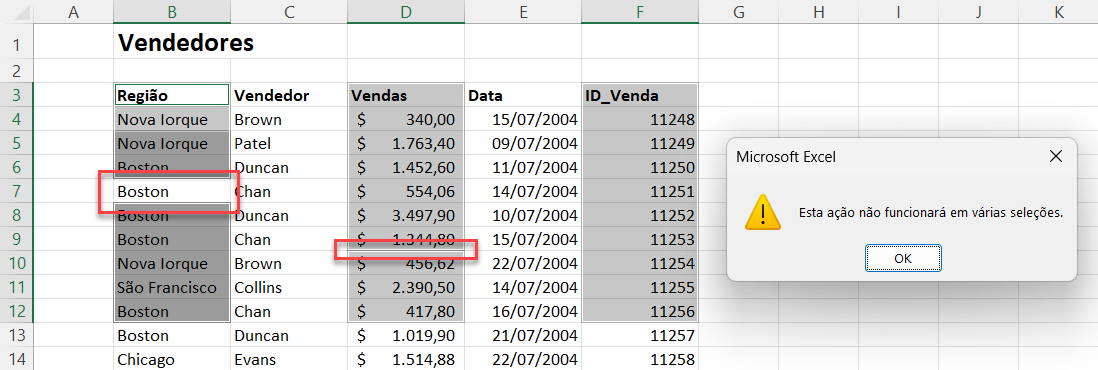This screenshot has height=370, width=1098.
Task: Click the 1.514,88 sales cell
Action: pos(405,359)
